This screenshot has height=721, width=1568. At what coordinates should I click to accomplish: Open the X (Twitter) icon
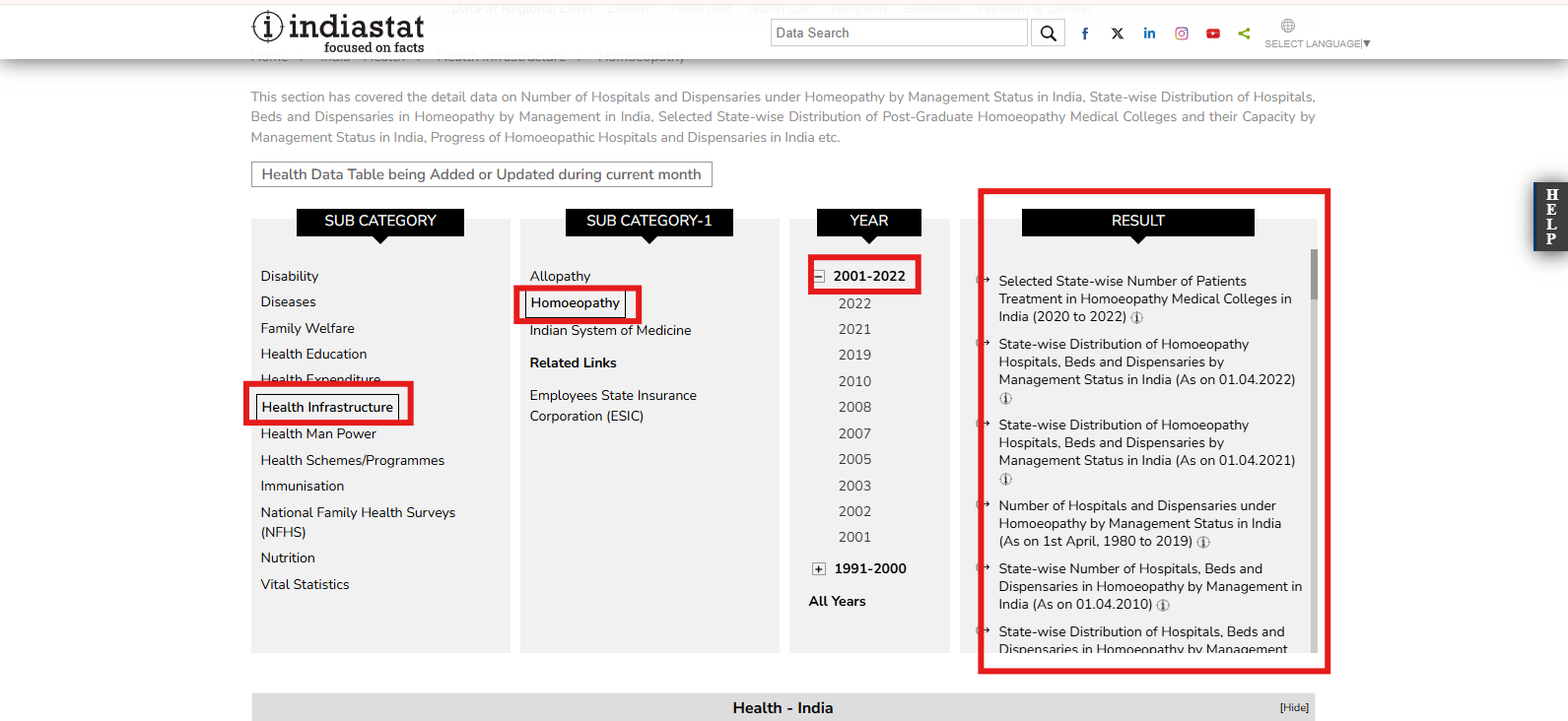pyautogui.click(x=1118, y=33)
